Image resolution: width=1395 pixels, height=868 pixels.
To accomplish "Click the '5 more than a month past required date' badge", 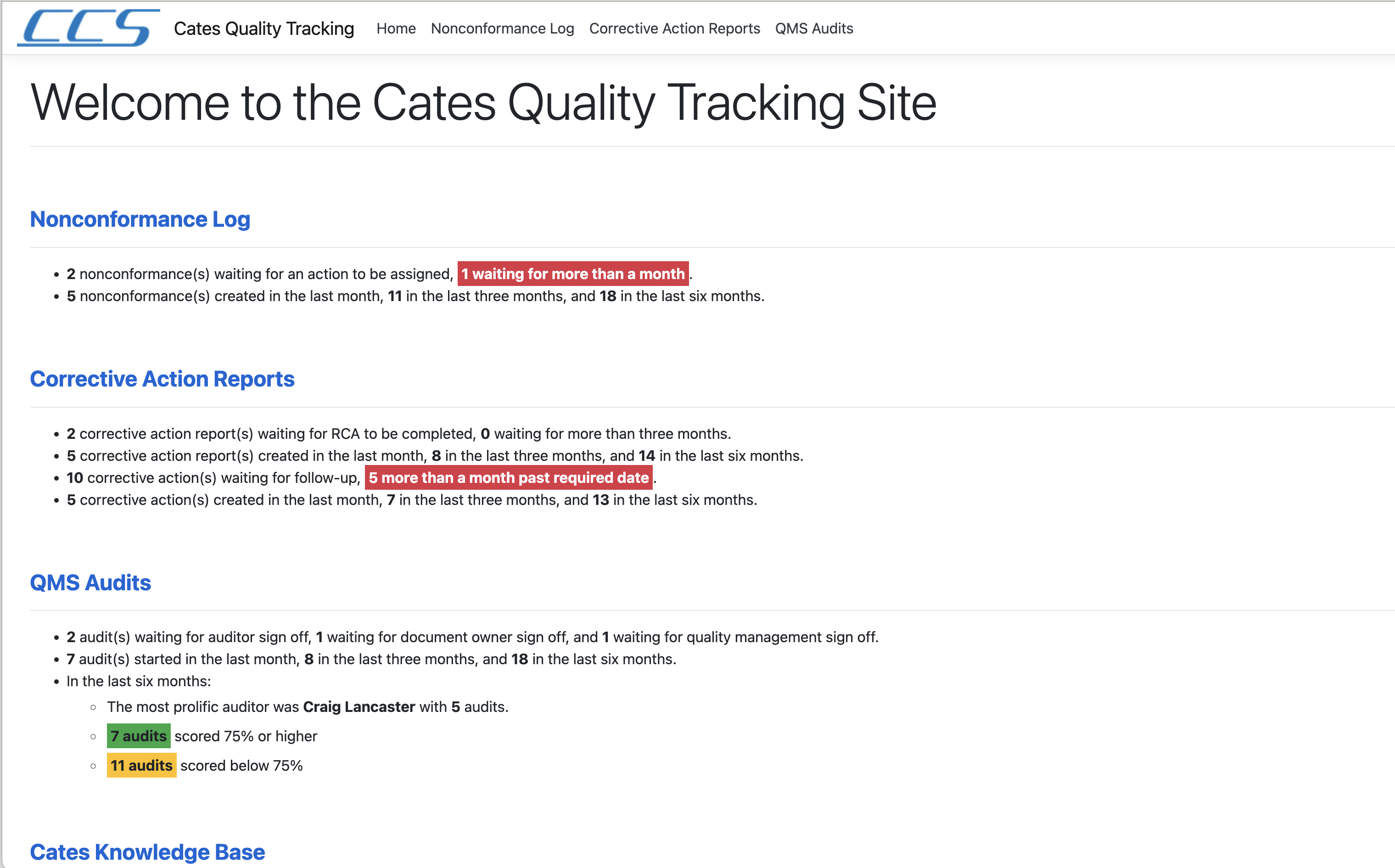I will click(x=508, y=478).
